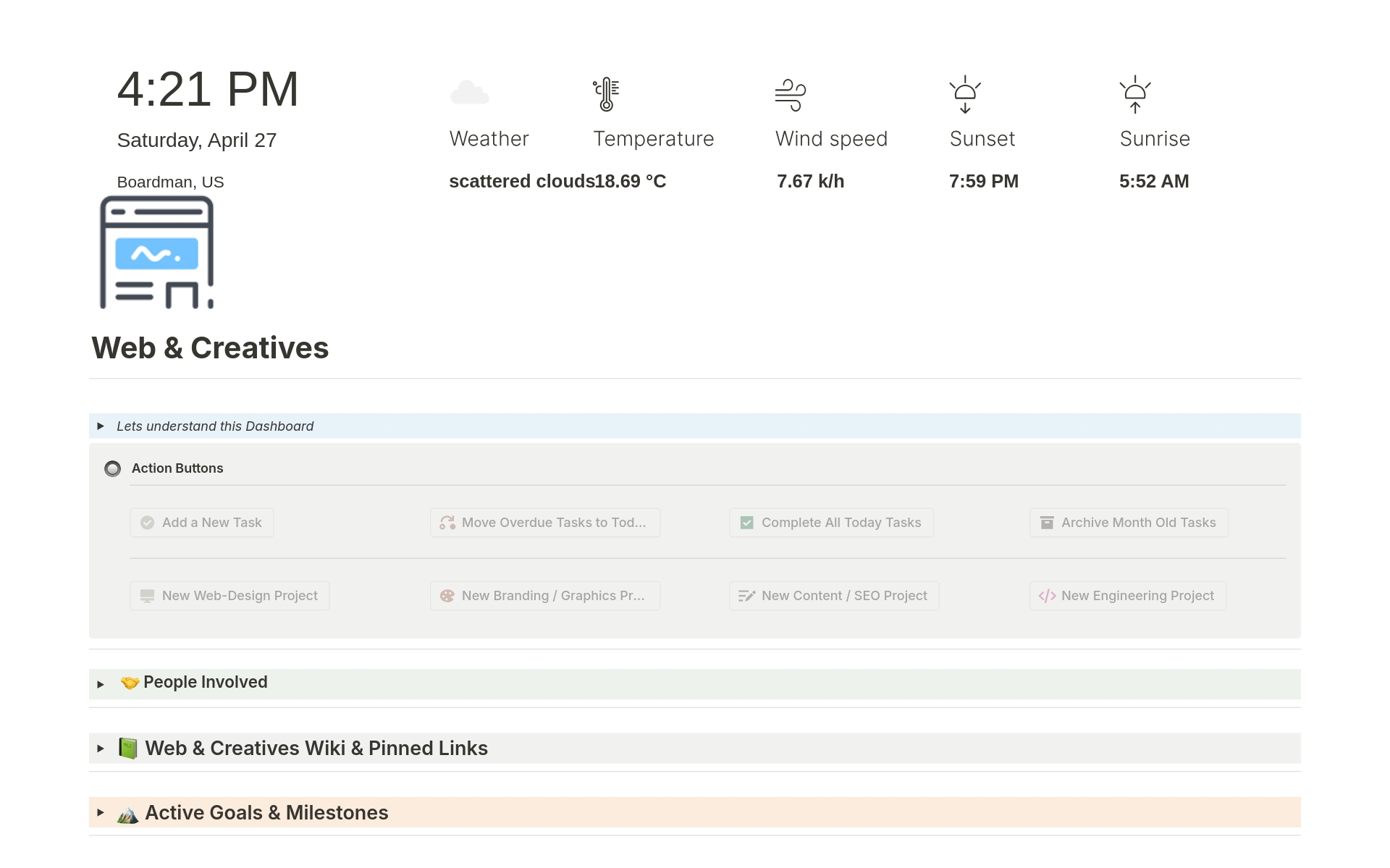Click the Action Buttons circle icon
1390x868 pixels.
(112, 469)
